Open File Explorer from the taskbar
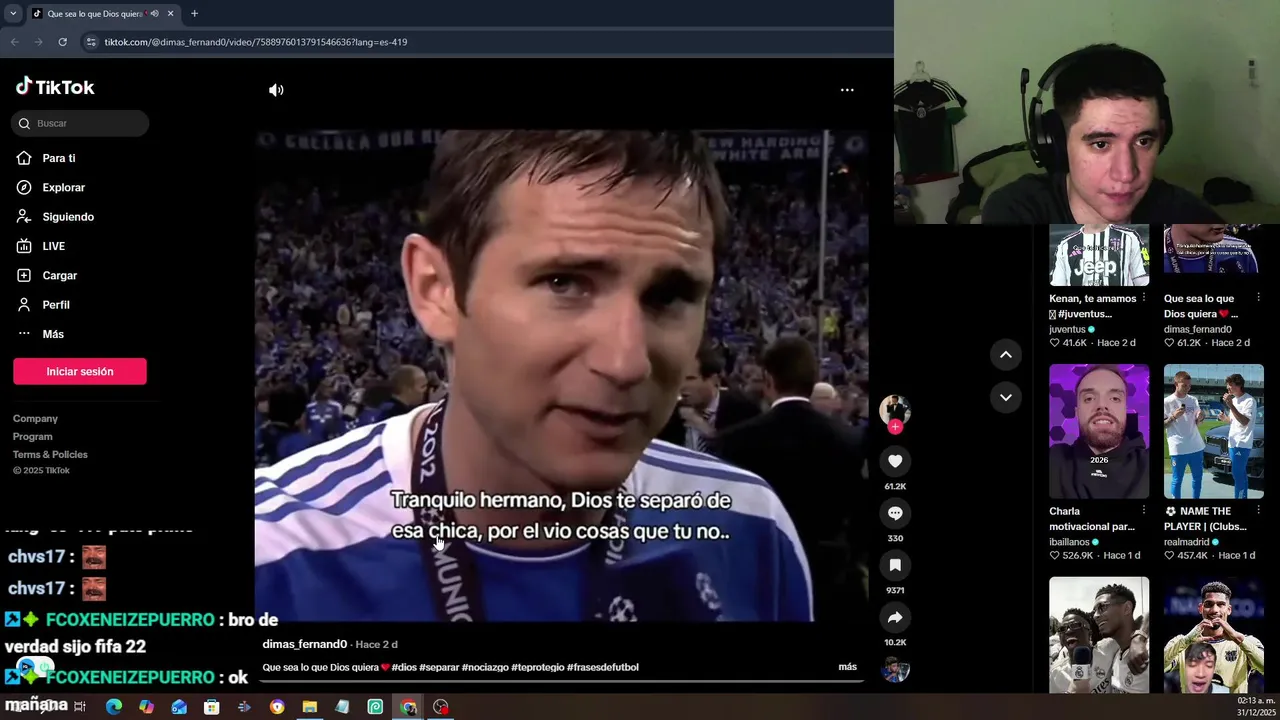Image resolution: width=1280 pixels, height=720 pixels. [310, 707]
